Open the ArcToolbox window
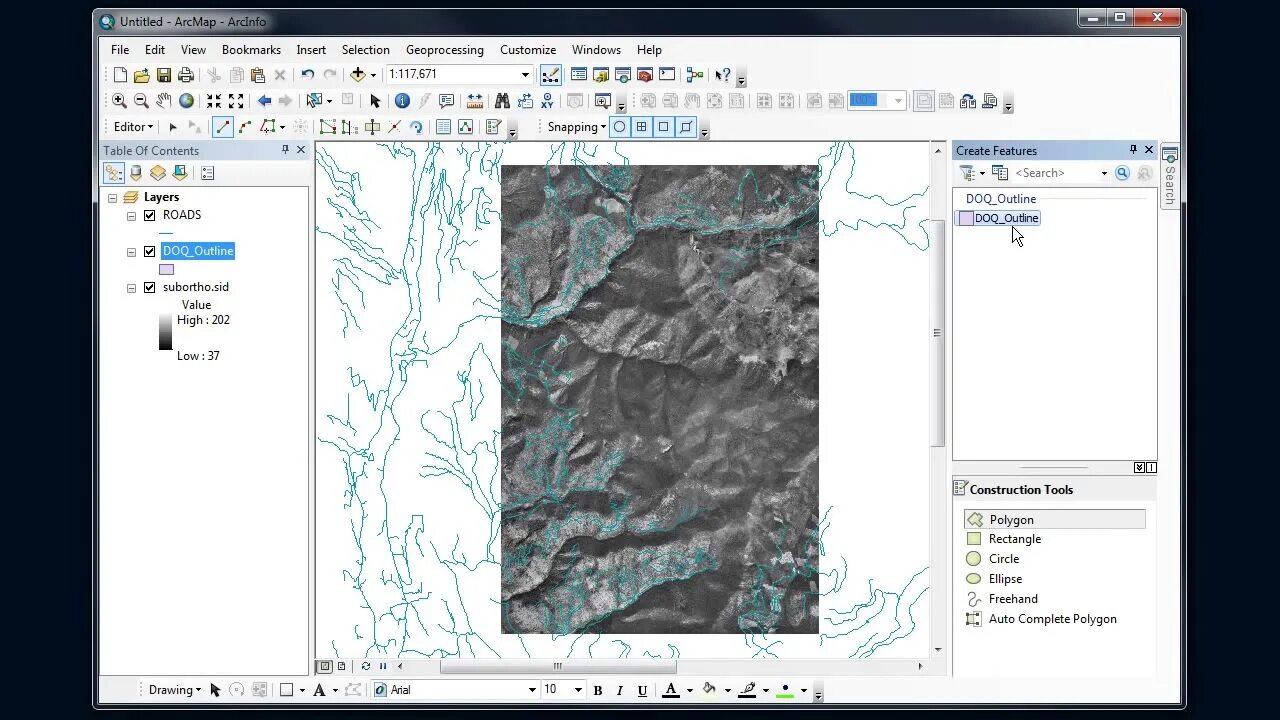1280x720 pixels. click(645, 75)
